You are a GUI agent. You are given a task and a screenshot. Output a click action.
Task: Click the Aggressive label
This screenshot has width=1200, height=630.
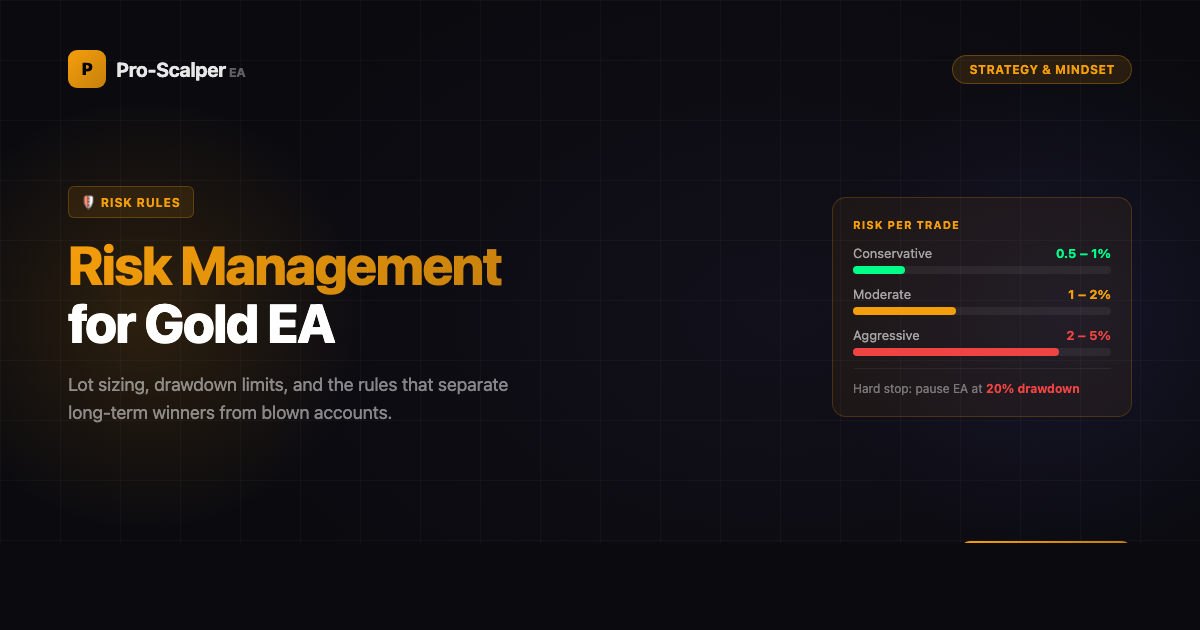point(886,336)
